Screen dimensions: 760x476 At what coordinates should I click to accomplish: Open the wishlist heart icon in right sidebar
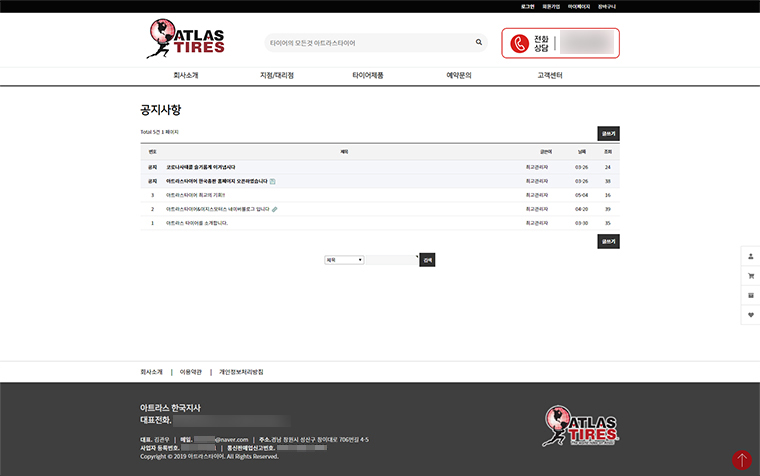pyautogui.click(x=751, y=315)
